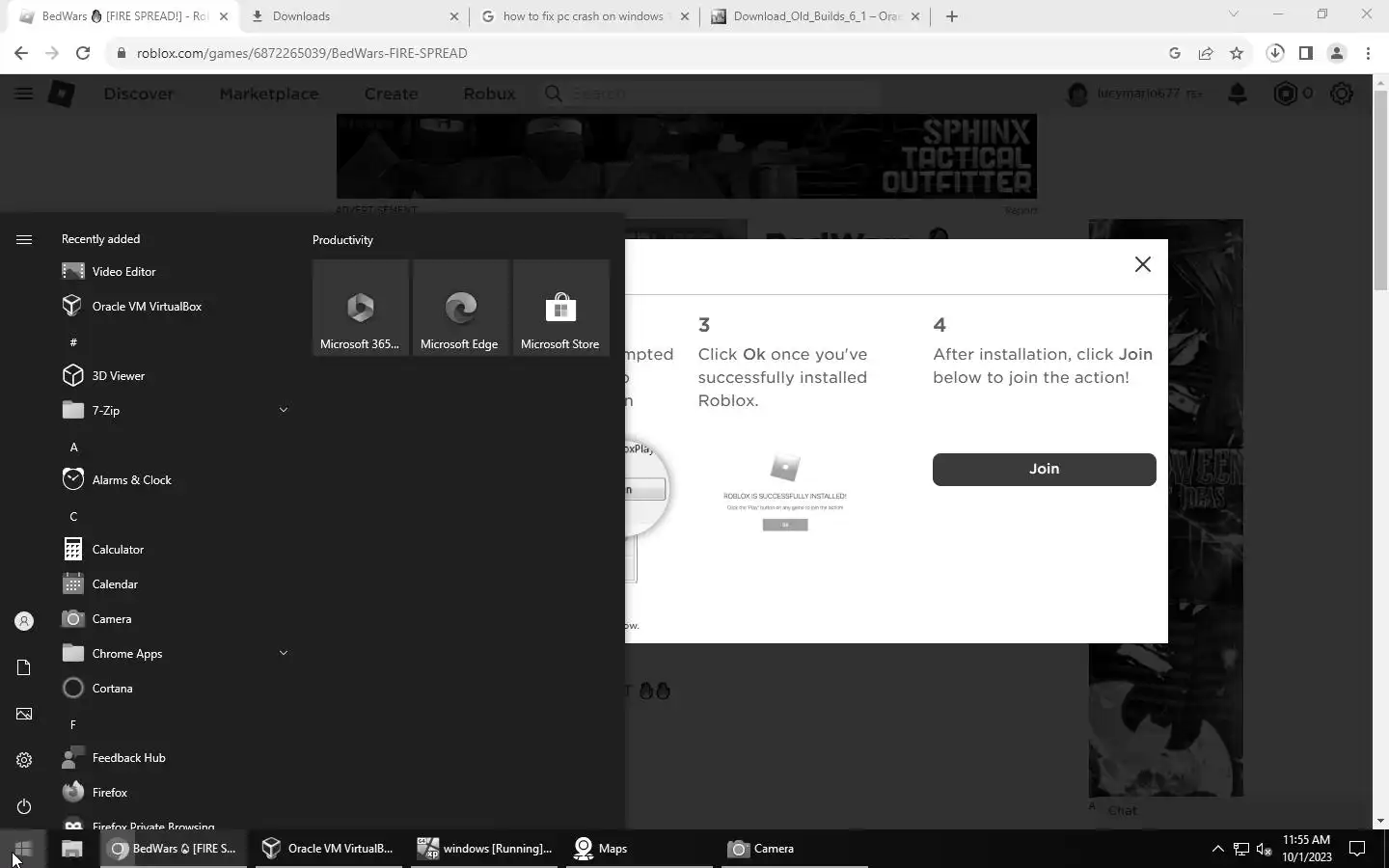Open Pictures from the Start sidebar
This screenshot has height=868, width=1389.
coord(24,714)
